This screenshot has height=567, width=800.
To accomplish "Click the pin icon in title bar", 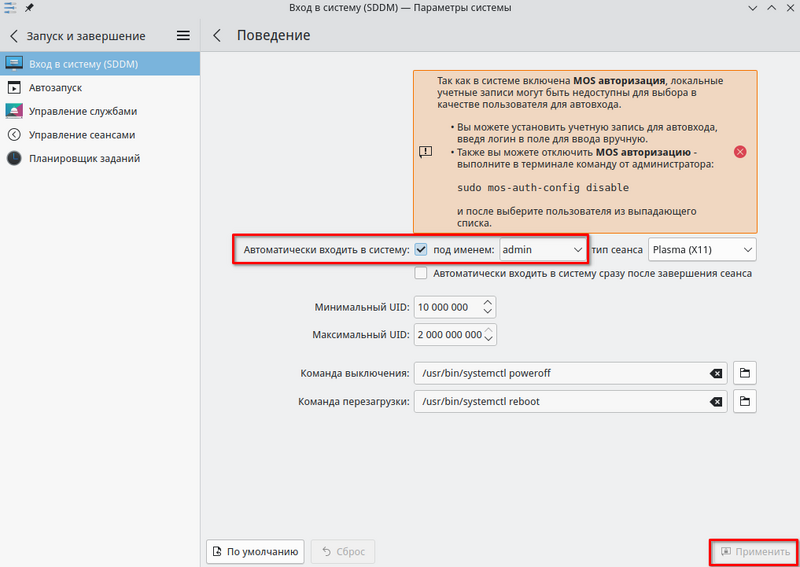I will click(x=29, y=8).
